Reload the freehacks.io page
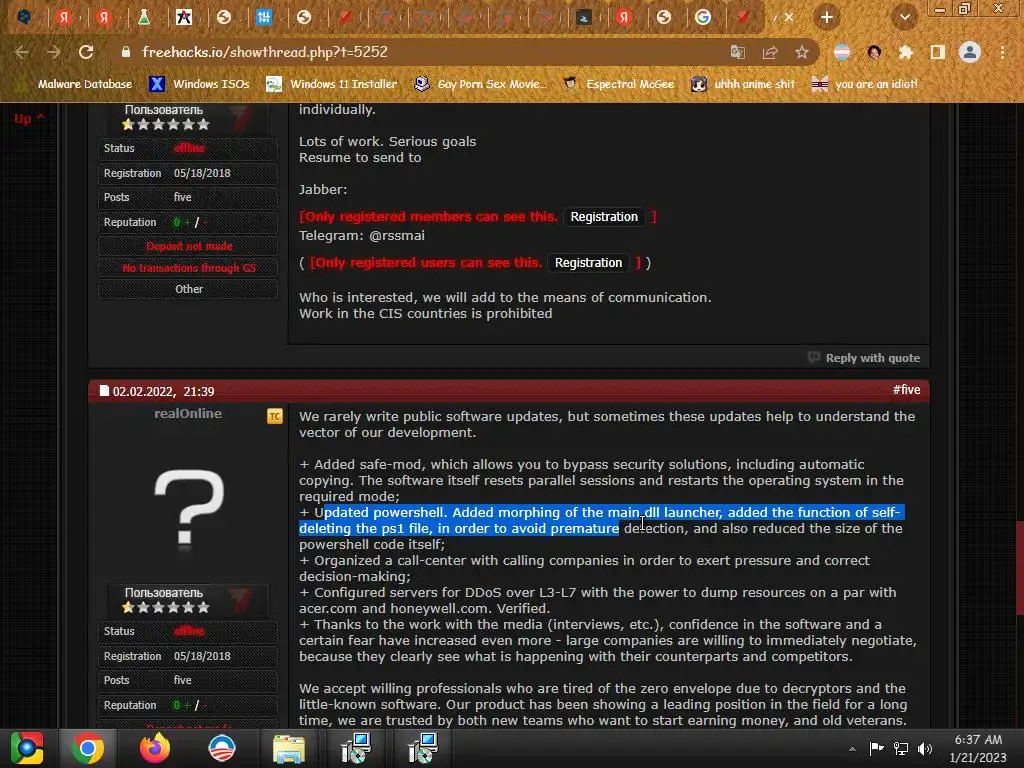This screenshot has width=1024, height=768. pos(86,52)
